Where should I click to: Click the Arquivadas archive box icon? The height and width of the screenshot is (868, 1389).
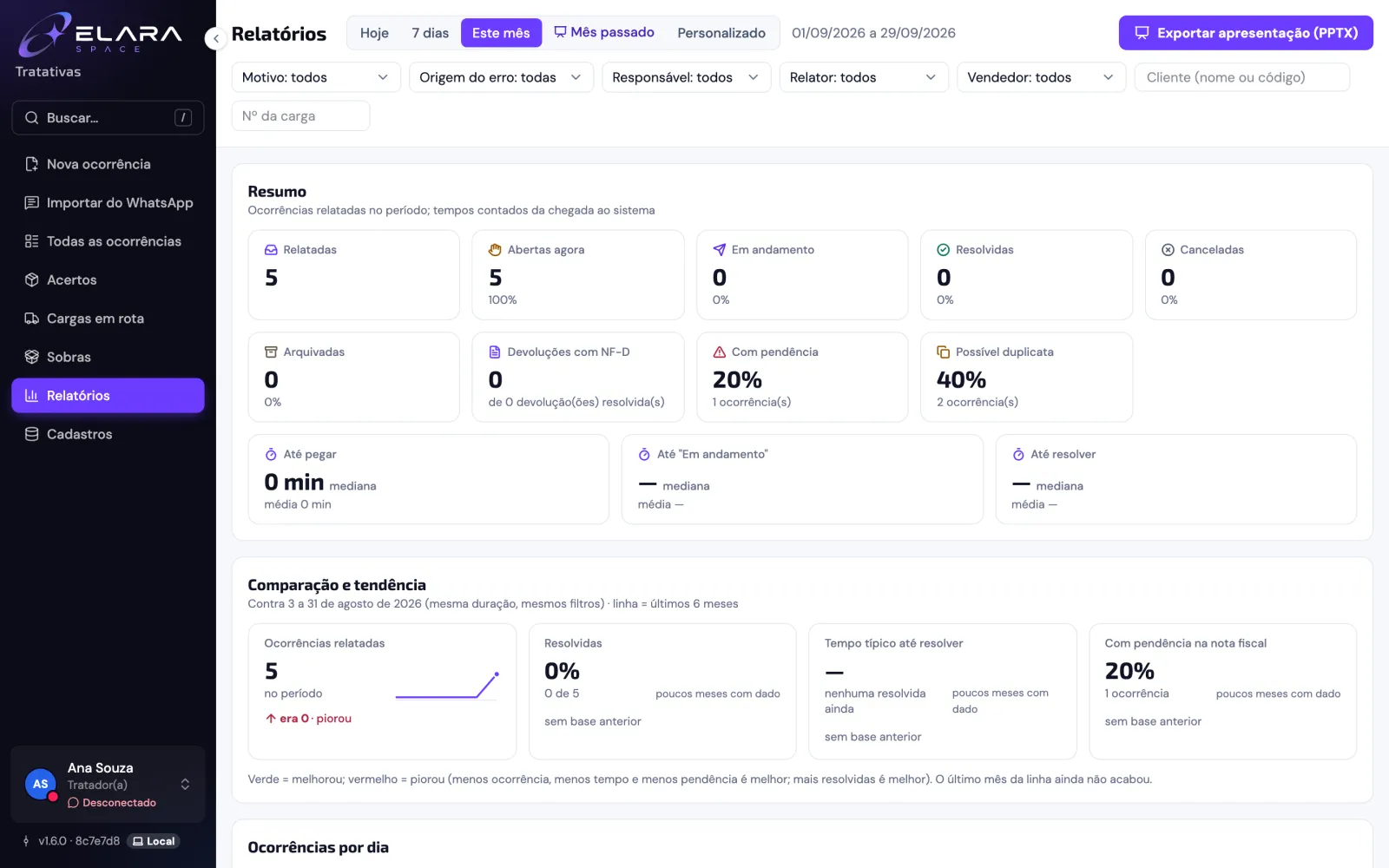tap(271, 352)
